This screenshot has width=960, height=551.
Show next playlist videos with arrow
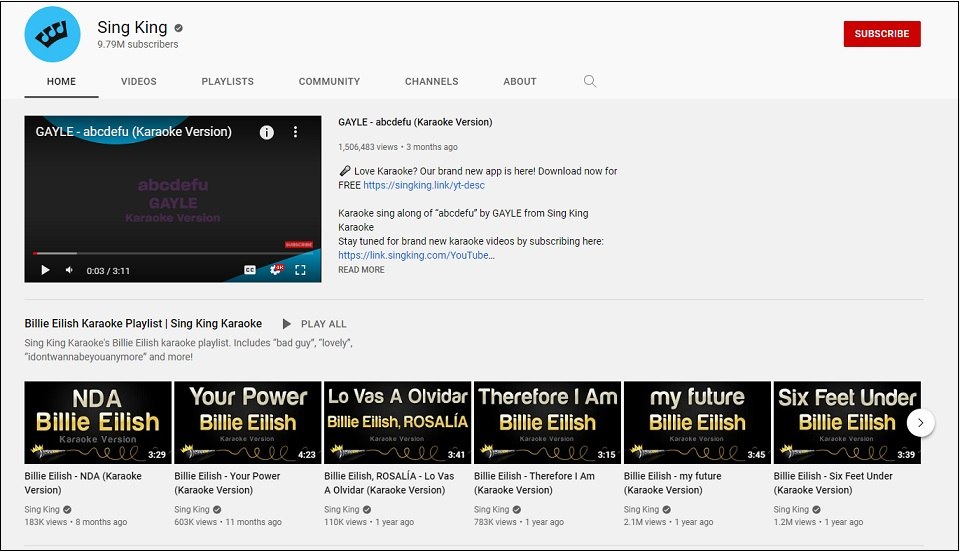[920, 422]
